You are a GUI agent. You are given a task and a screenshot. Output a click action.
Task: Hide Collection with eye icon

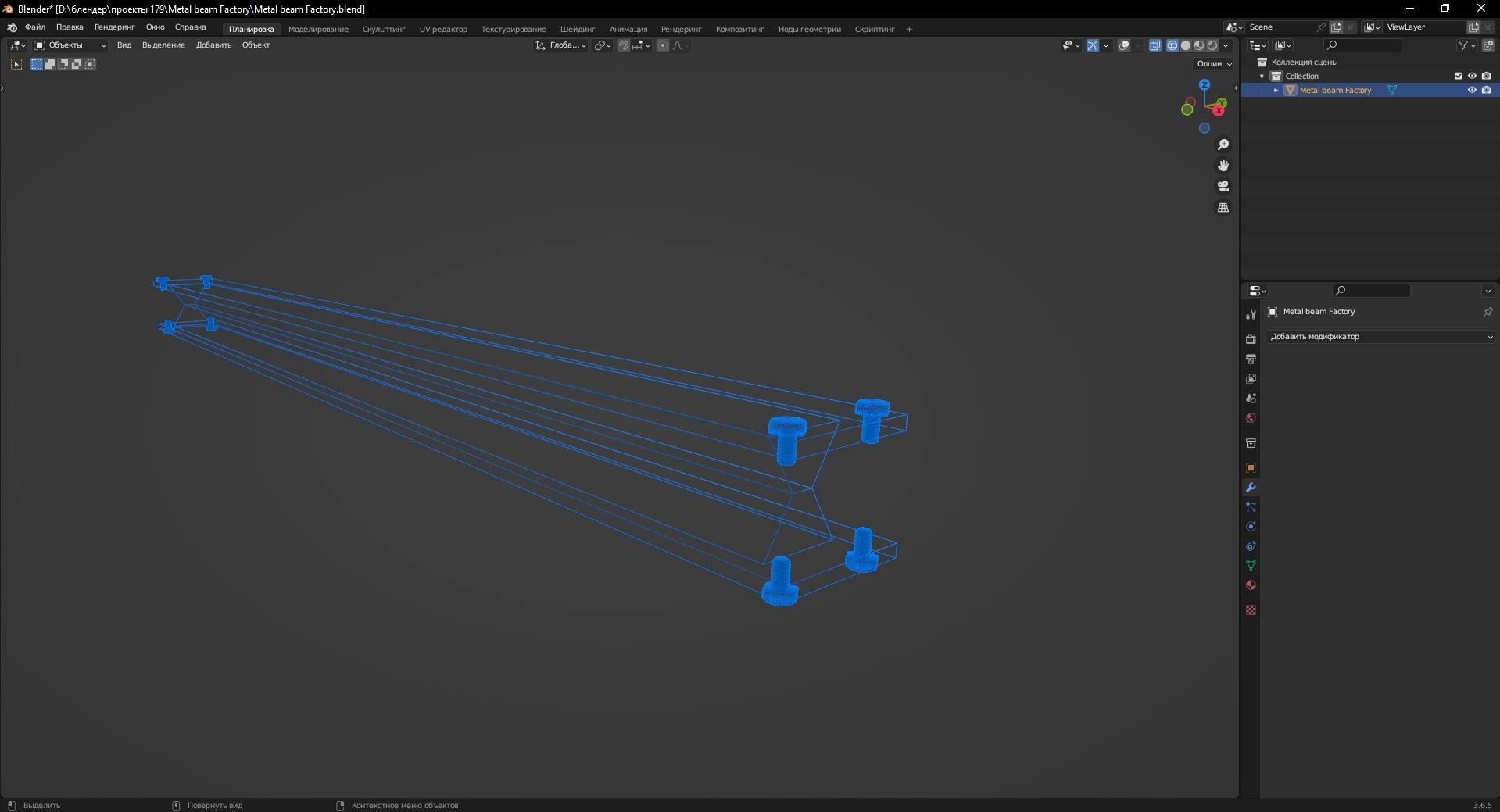point(1472,76)
